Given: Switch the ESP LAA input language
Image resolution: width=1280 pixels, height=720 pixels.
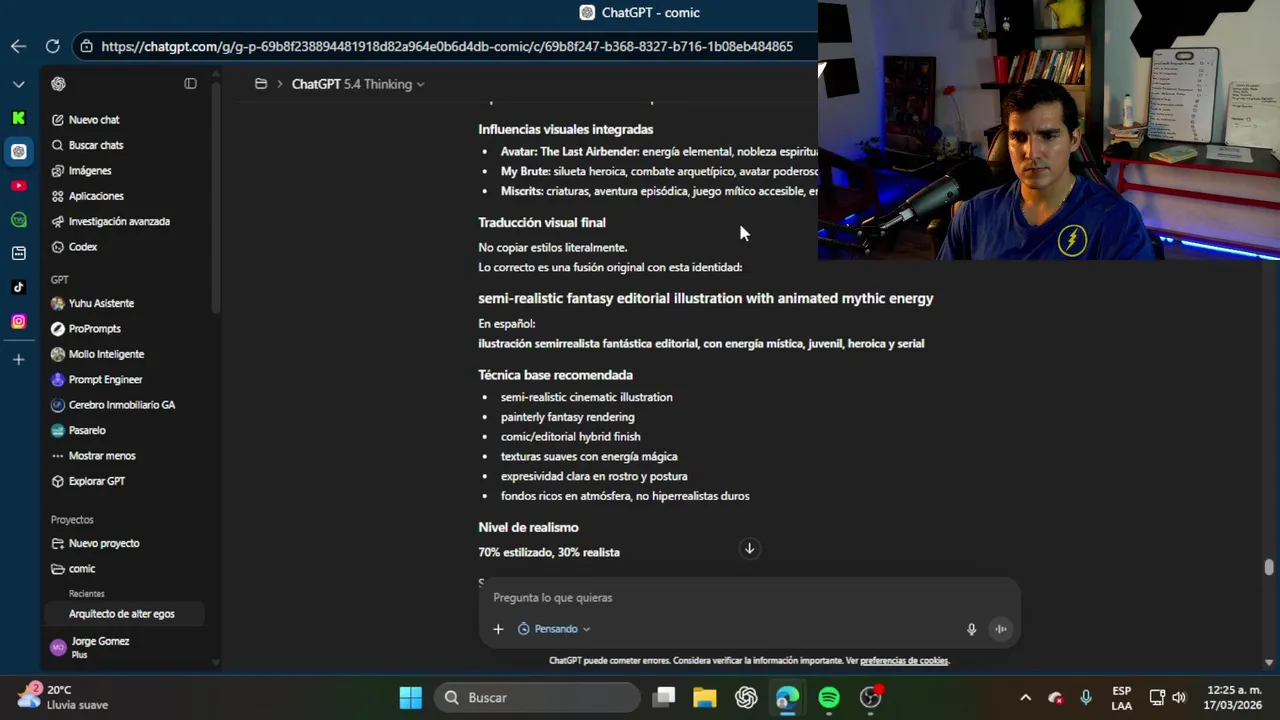Looking at the screenshot, I should (1122, 698).
